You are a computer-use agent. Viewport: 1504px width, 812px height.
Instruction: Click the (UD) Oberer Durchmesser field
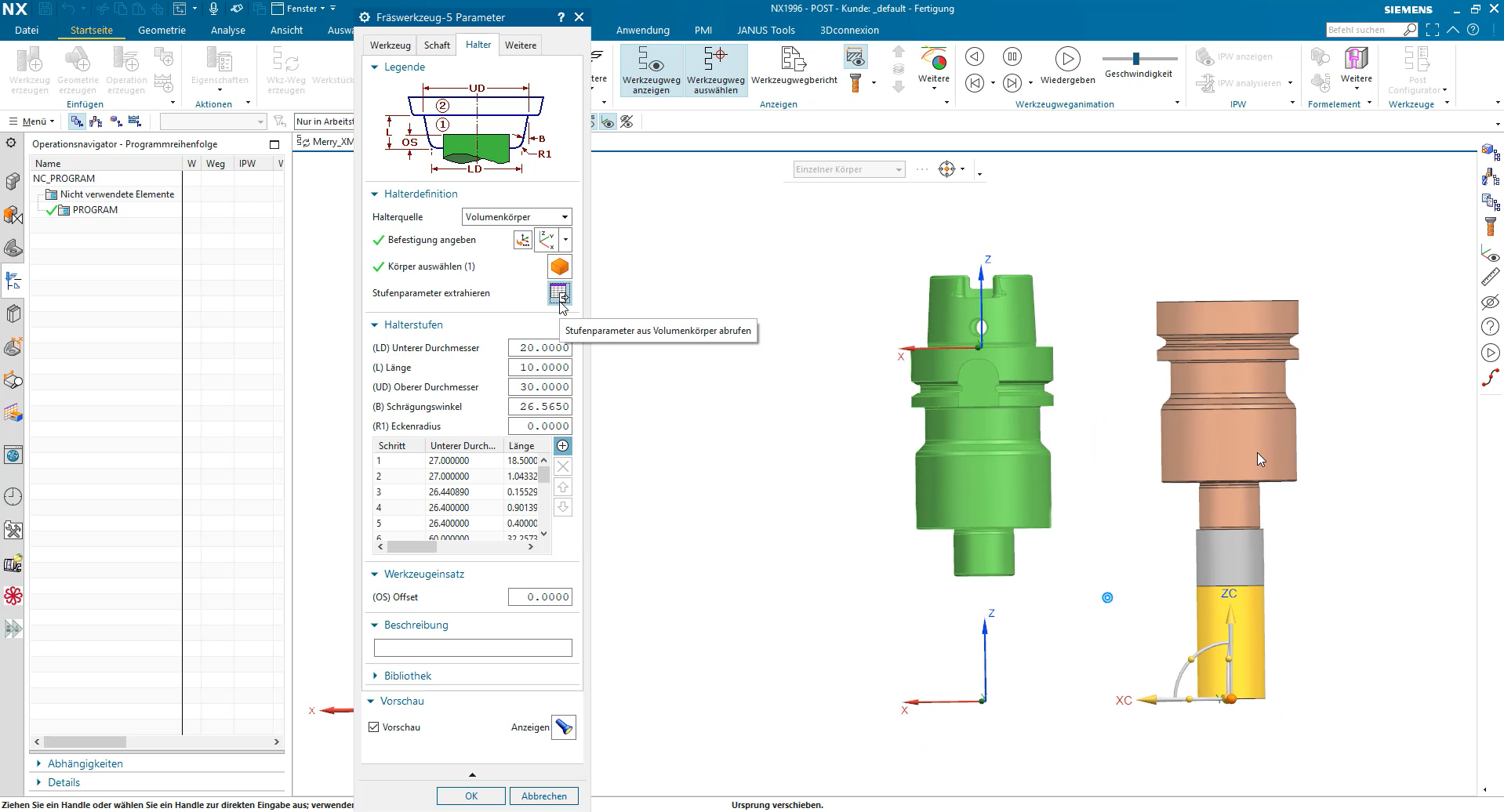pyautogui.click(x=539, y=387)
